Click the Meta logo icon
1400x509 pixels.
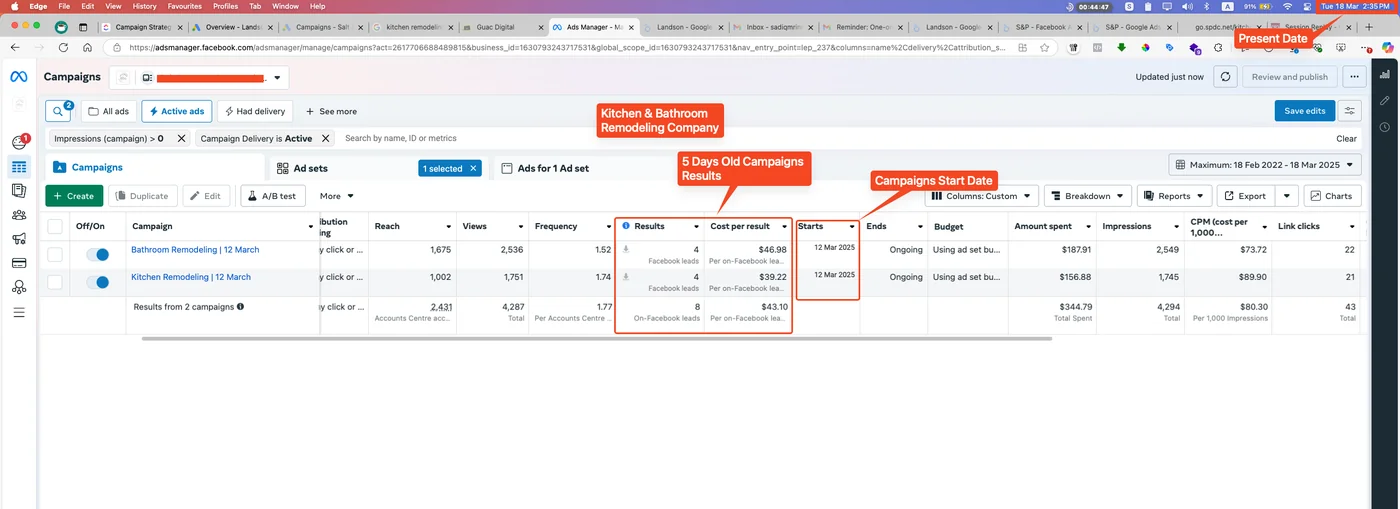pyautogui.click(x=18, y=77)
